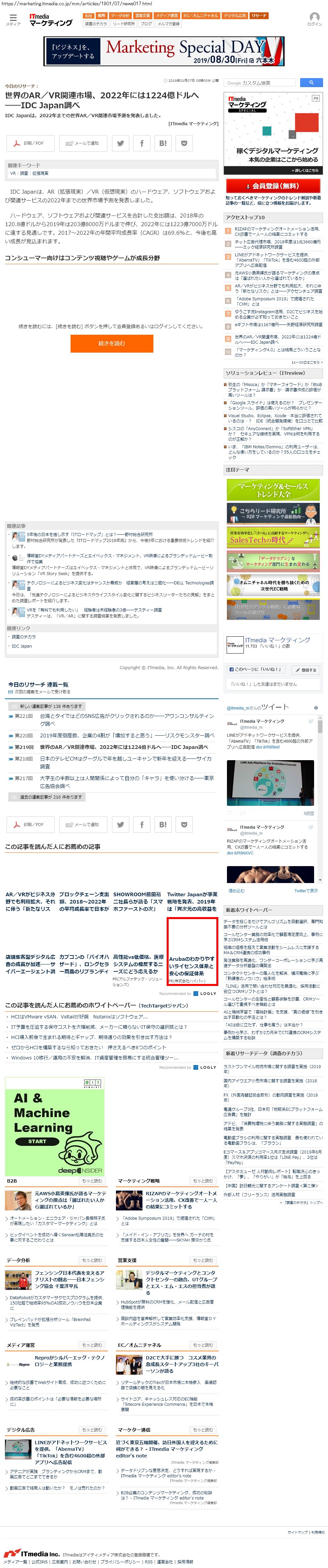Click 印刷/PDF button under series list

30,824
